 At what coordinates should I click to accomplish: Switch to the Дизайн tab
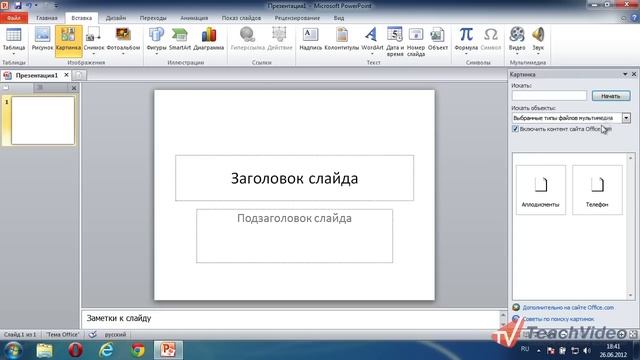pyautogui.click(x=116, y=18)
